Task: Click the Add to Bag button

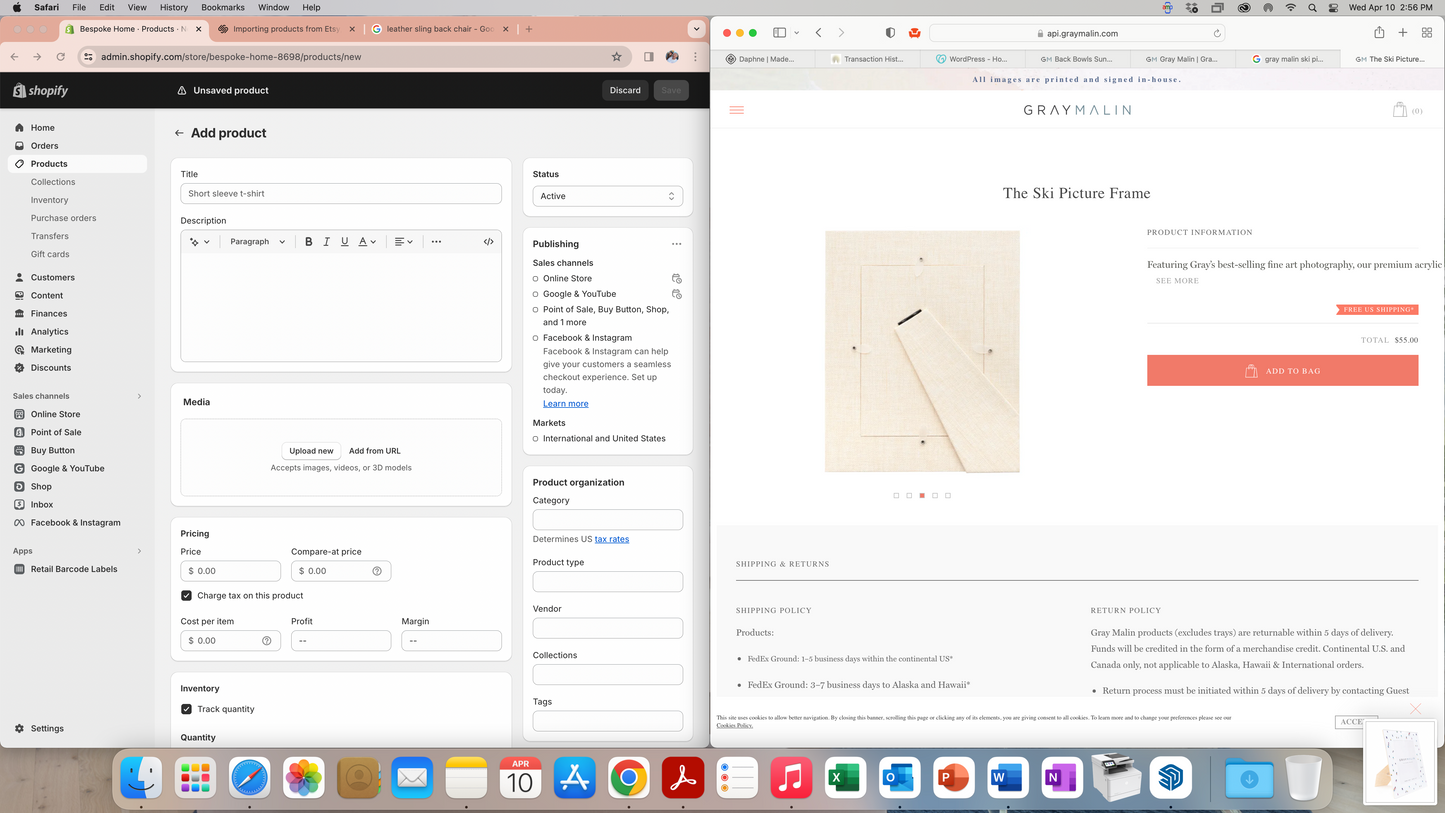Action: coord(1282,371)
